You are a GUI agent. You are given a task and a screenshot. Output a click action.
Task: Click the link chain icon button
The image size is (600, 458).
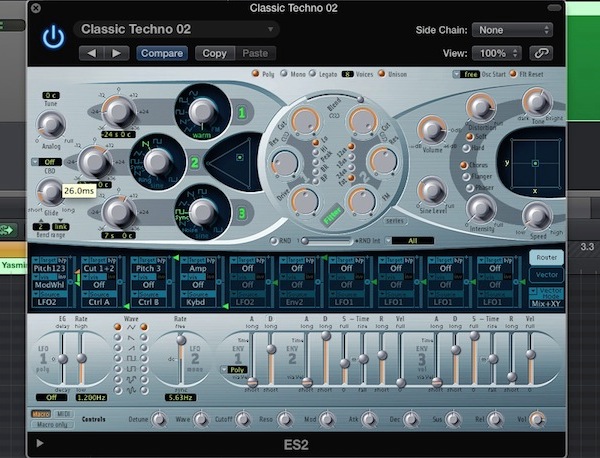coord(541,53)
